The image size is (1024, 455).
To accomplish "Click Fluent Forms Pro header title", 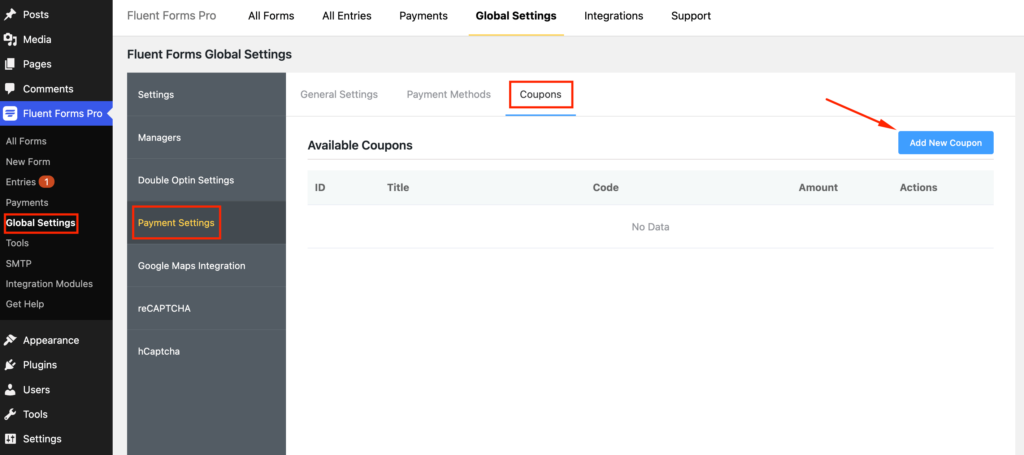I will pyautogui.click(x=171, y=16).
